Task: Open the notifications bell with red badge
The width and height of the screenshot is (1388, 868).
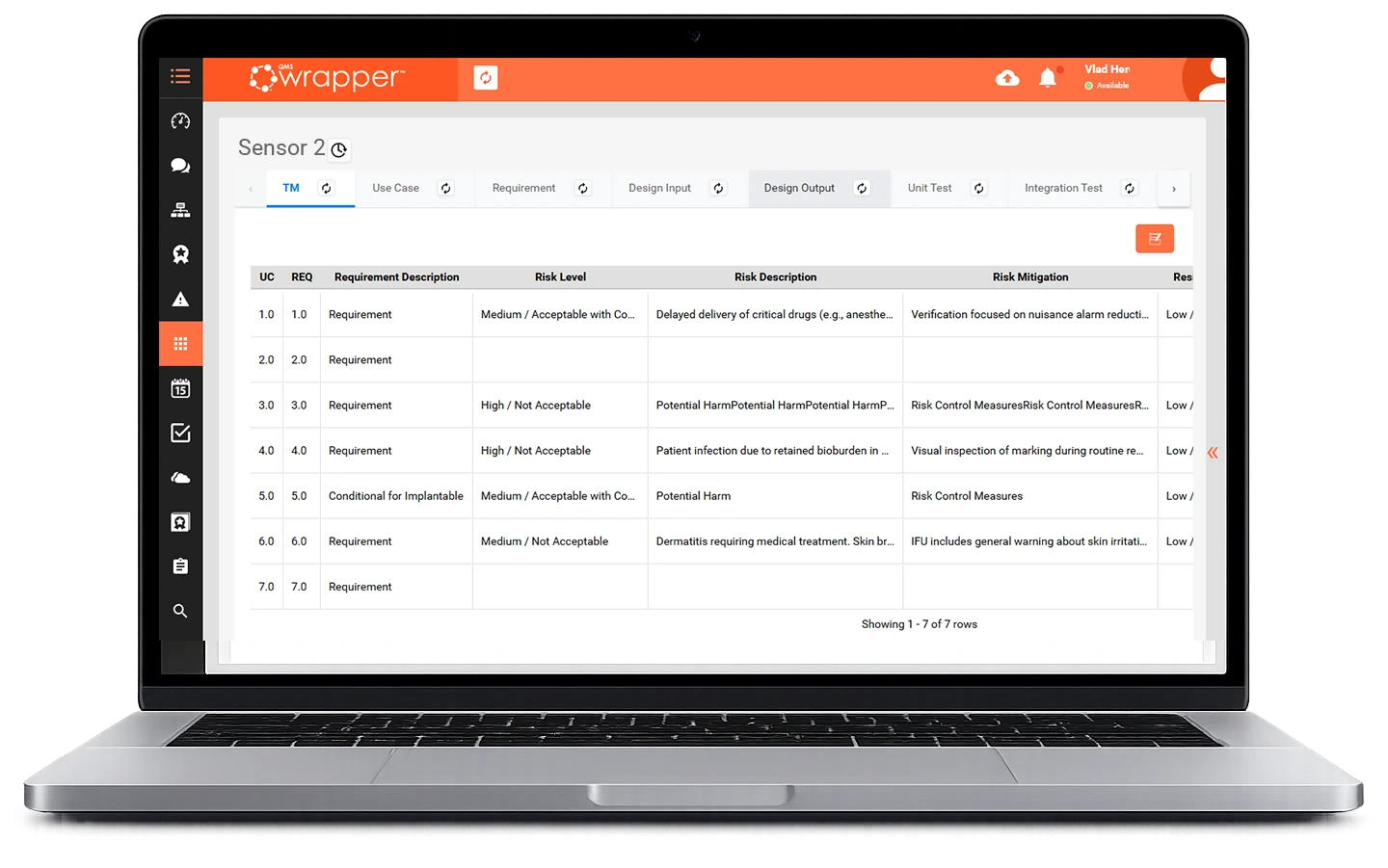Action: click(x=1049, y=77)
